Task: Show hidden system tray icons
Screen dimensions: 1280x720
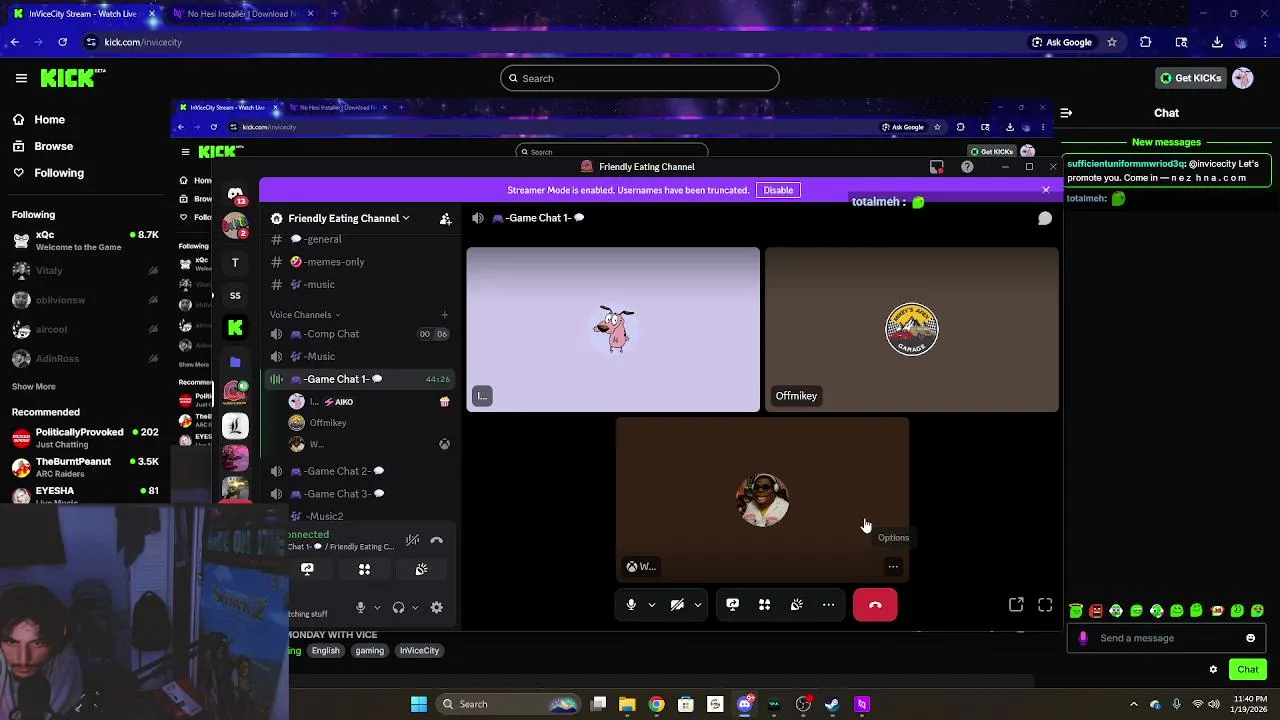Action: 1133,704
